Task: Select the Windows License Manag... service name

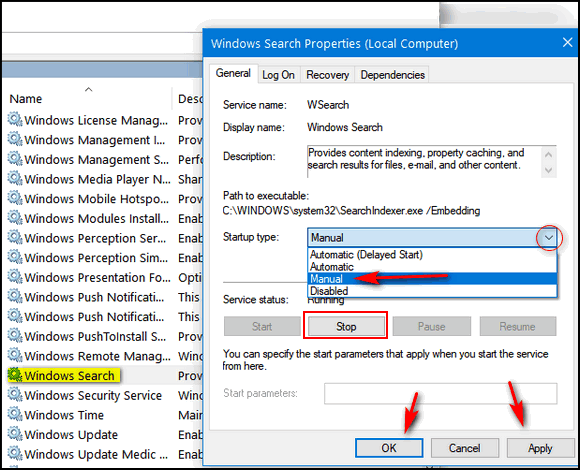Action: [x=96, y=121]
